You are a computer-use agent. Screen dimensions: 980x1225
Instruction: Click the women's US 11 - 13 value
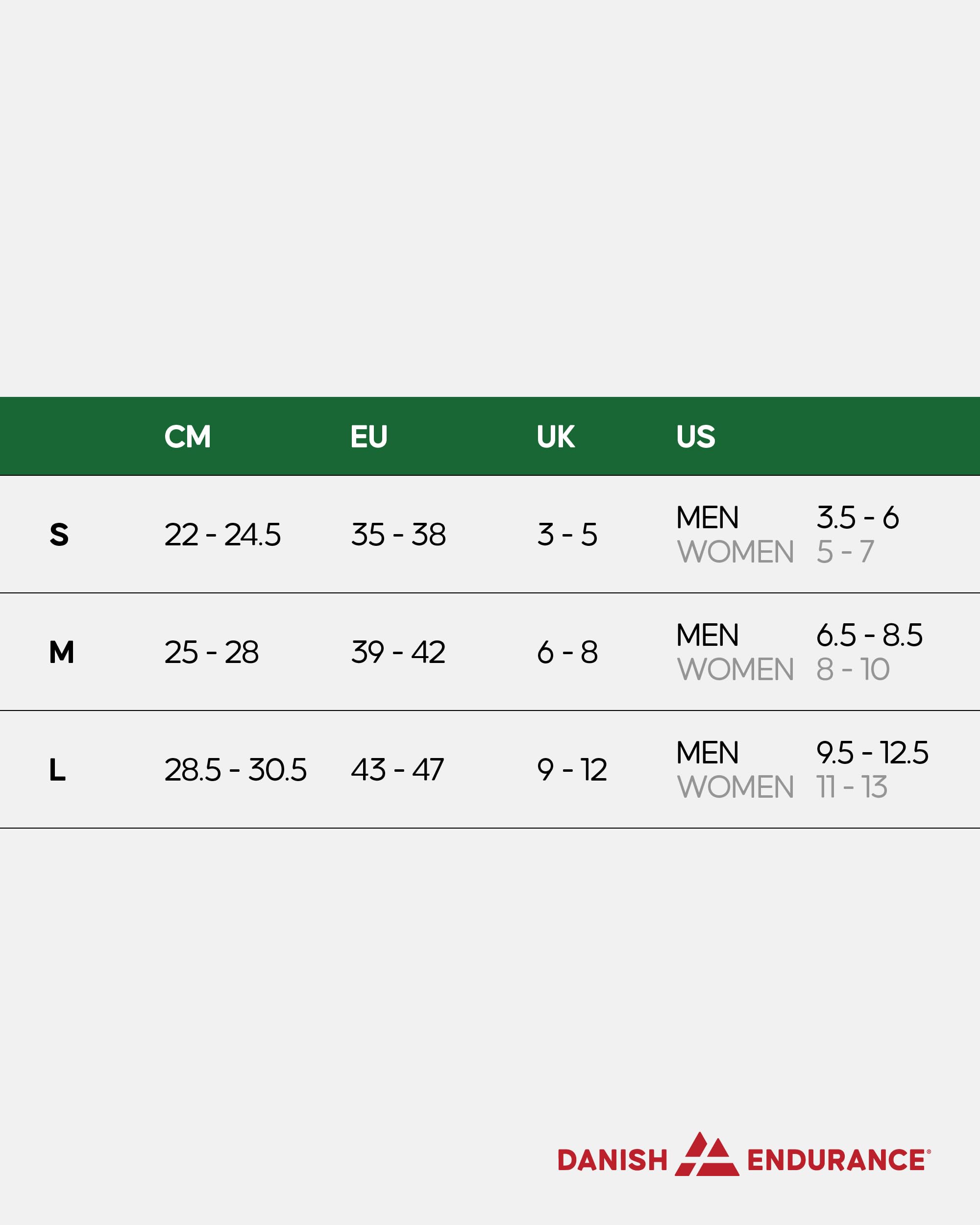click(x=852, y=787)
